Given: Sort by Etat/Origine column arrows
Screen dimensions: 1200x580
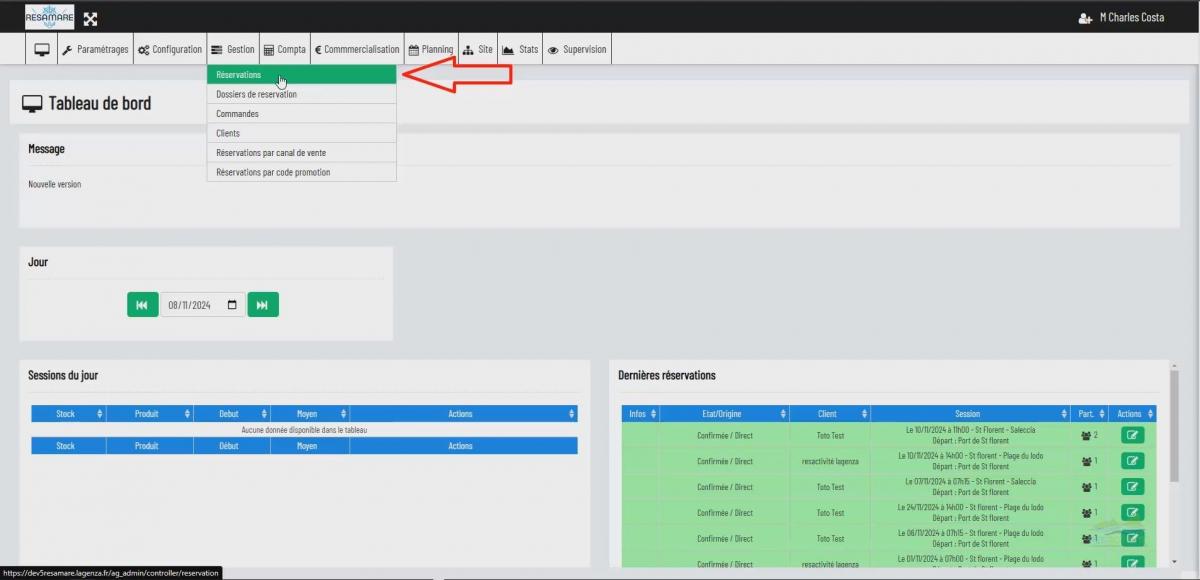Looking at the screenshot, I should tap(782, 414).
